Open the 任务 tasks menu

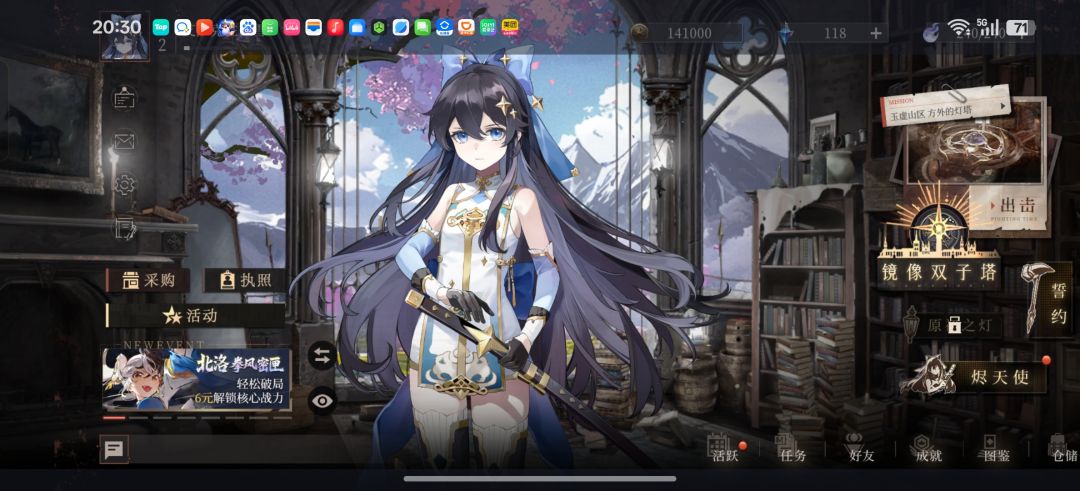click(x=792, y=448)
